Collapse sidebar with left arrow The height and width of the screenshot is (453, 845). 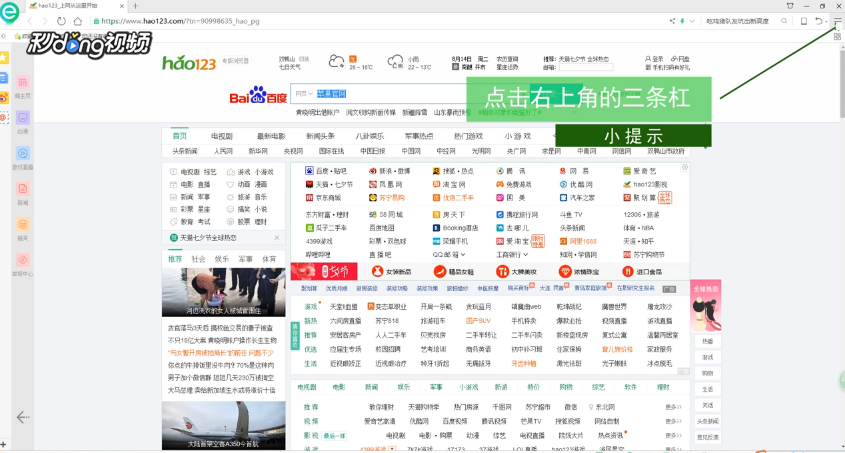23,417
